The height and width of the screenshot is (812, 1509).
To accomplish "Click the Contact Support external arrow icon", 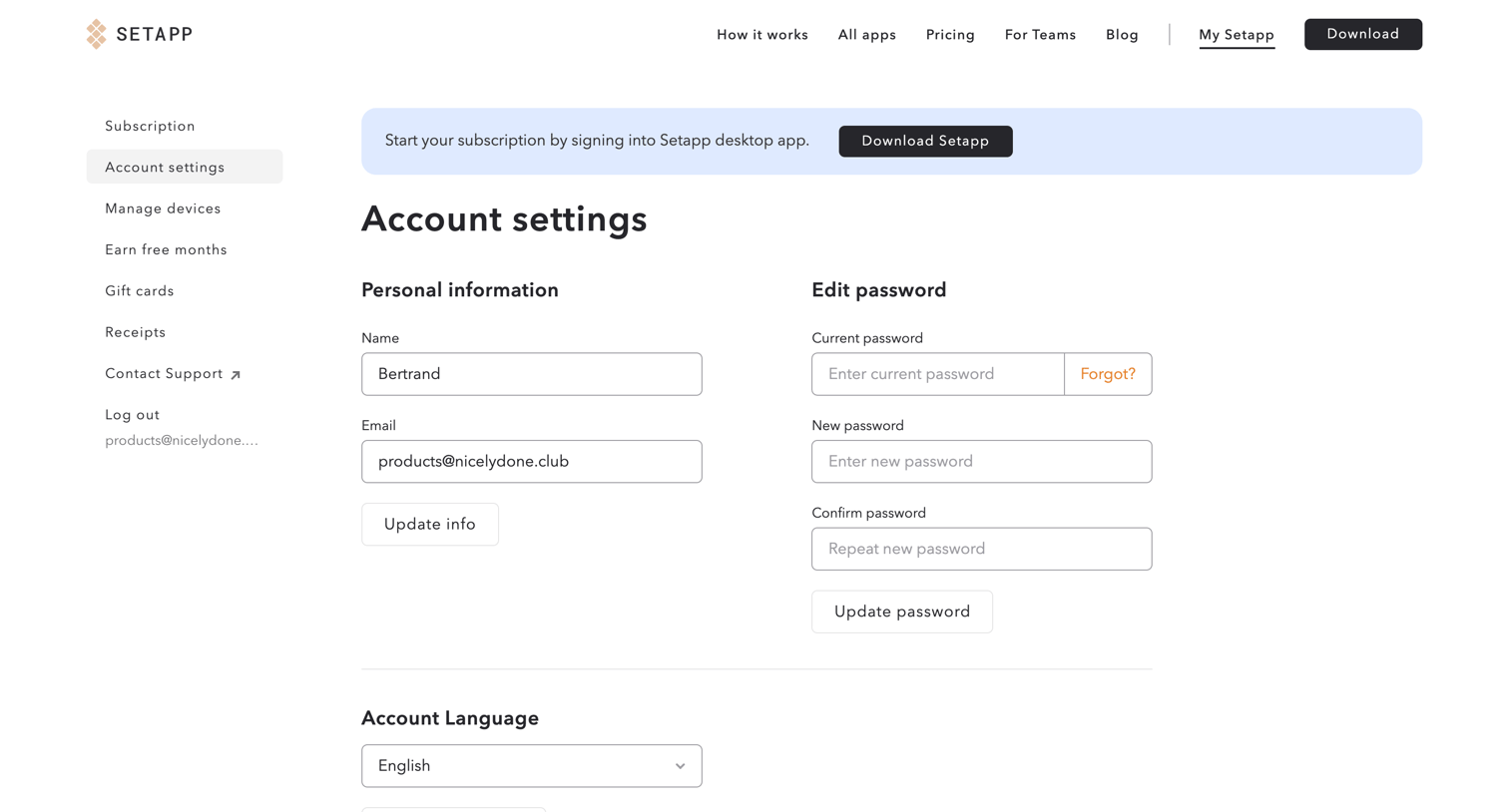I will click(x=236, y=375).
